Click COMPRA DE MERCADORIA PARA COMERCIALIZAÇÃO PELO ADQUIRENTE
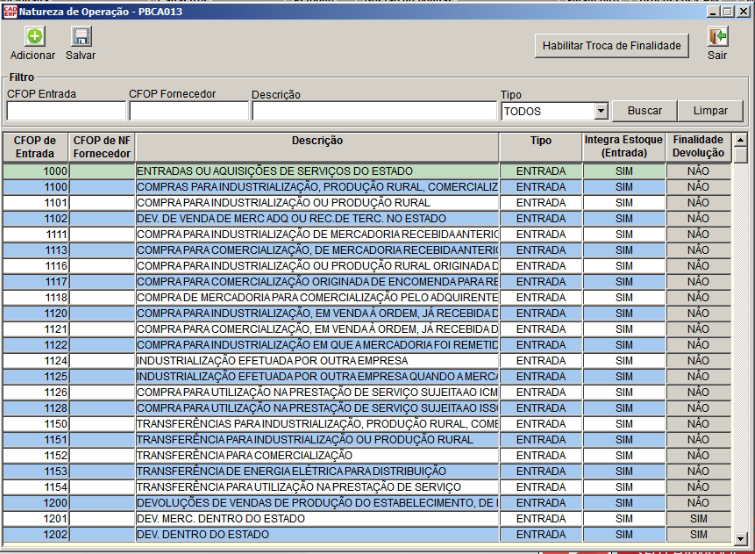Viewport: 755px width, 554px height. click(x=317, y=297)
